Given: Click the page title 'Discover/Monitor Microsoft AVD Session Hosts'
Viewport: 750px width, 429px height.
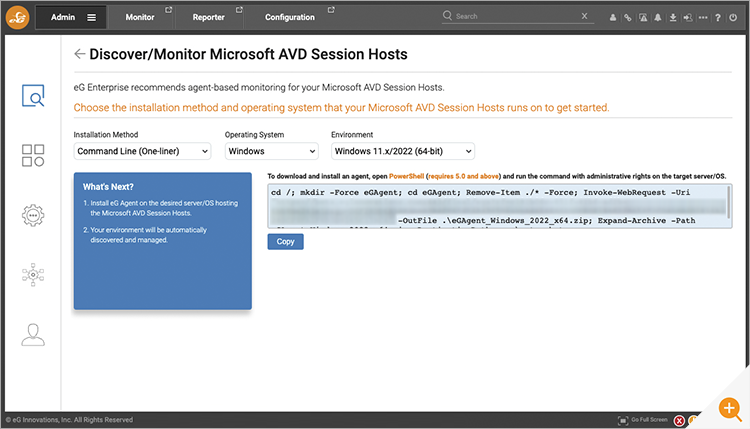Looking at the screenshot, I should 248,54.
